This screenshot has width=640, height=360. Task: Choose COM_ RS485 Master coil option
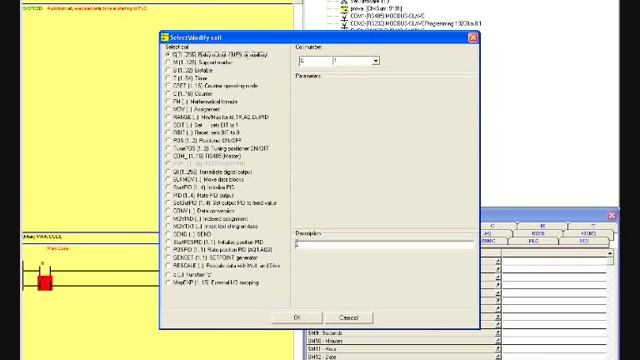(168, 156)
